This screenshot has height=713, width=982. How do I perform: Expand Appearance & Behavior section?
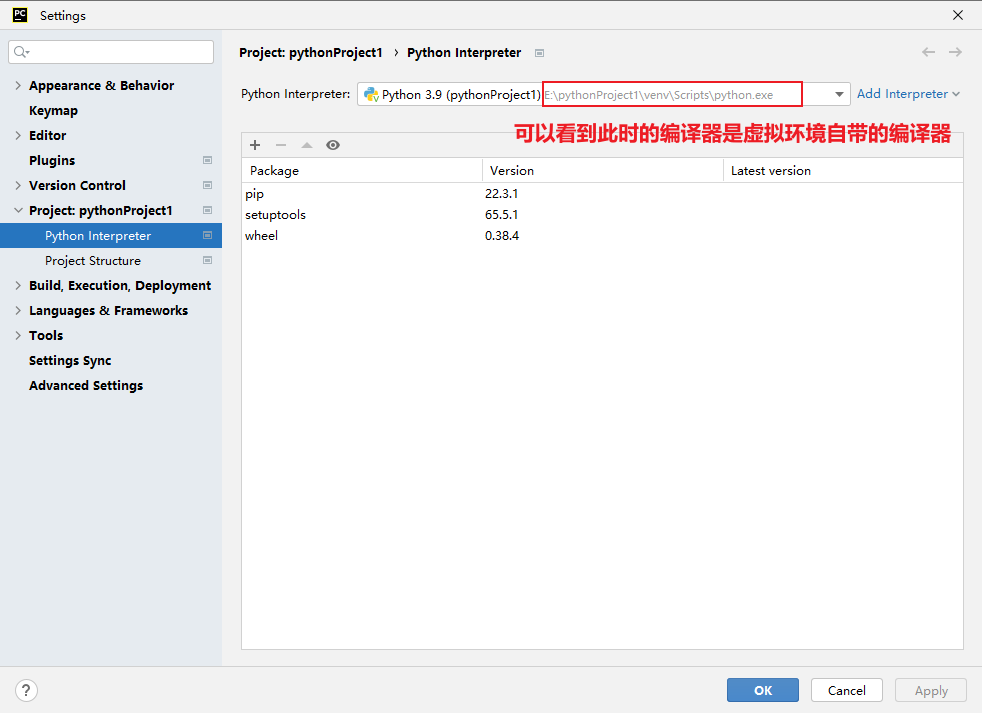(x=18, y=85)
